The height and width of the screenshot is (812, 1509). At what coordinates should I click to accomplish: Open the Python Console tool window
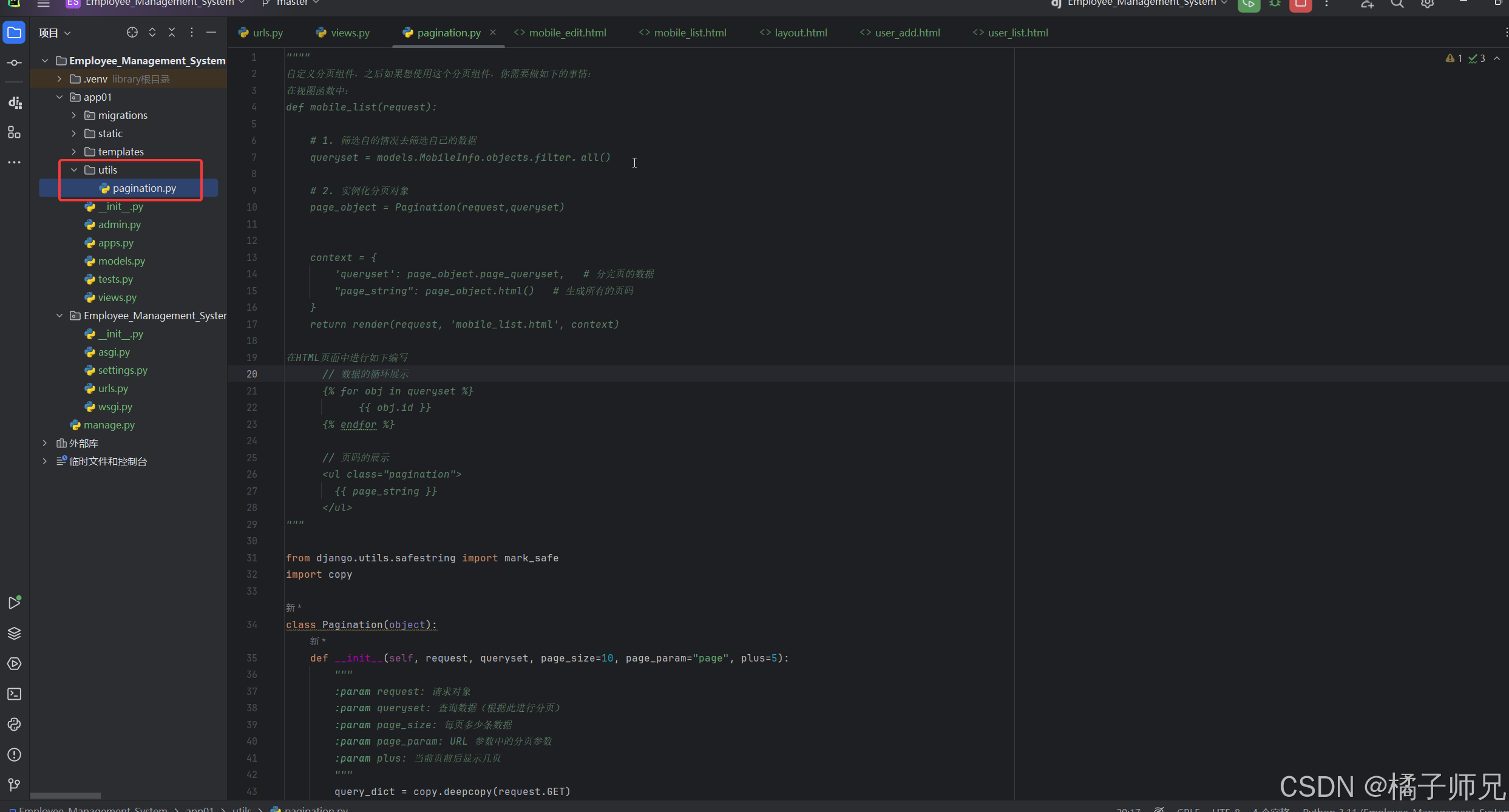point(15,725)
